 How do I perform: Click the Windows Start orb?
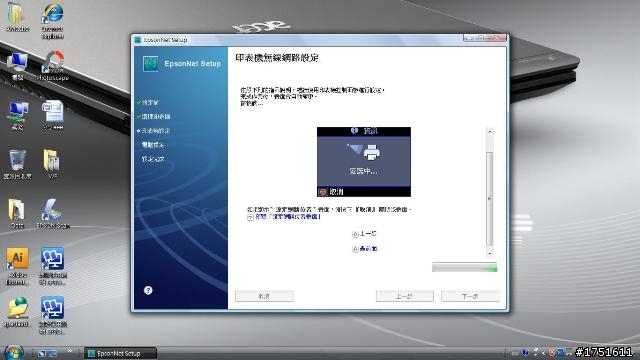point(13,353)
